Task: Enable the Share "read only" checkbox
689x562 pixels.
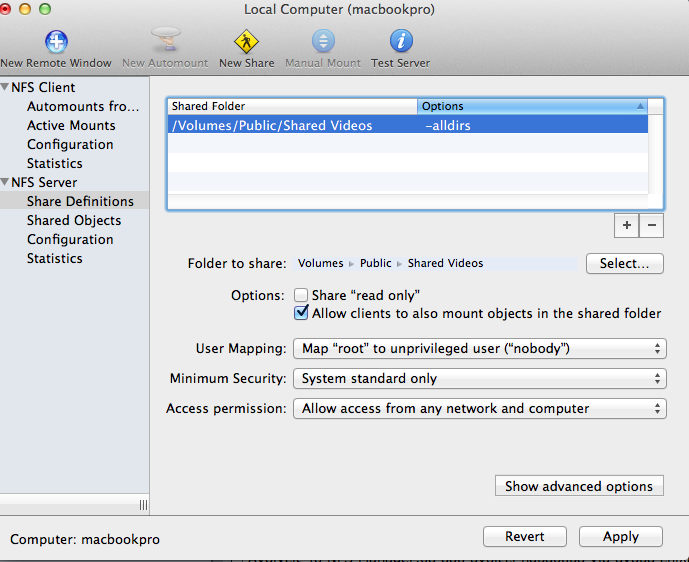Action: click(301, 295)
